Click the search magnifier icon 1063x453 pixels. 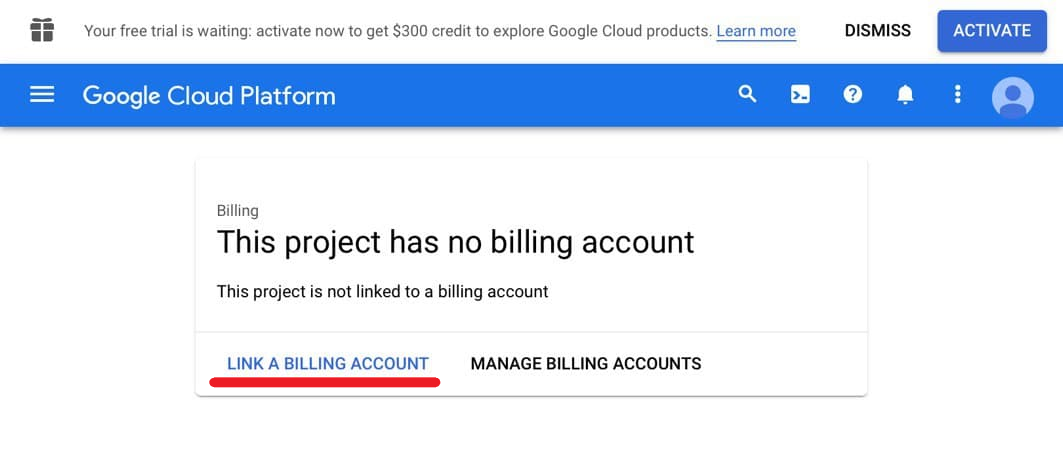747,94
